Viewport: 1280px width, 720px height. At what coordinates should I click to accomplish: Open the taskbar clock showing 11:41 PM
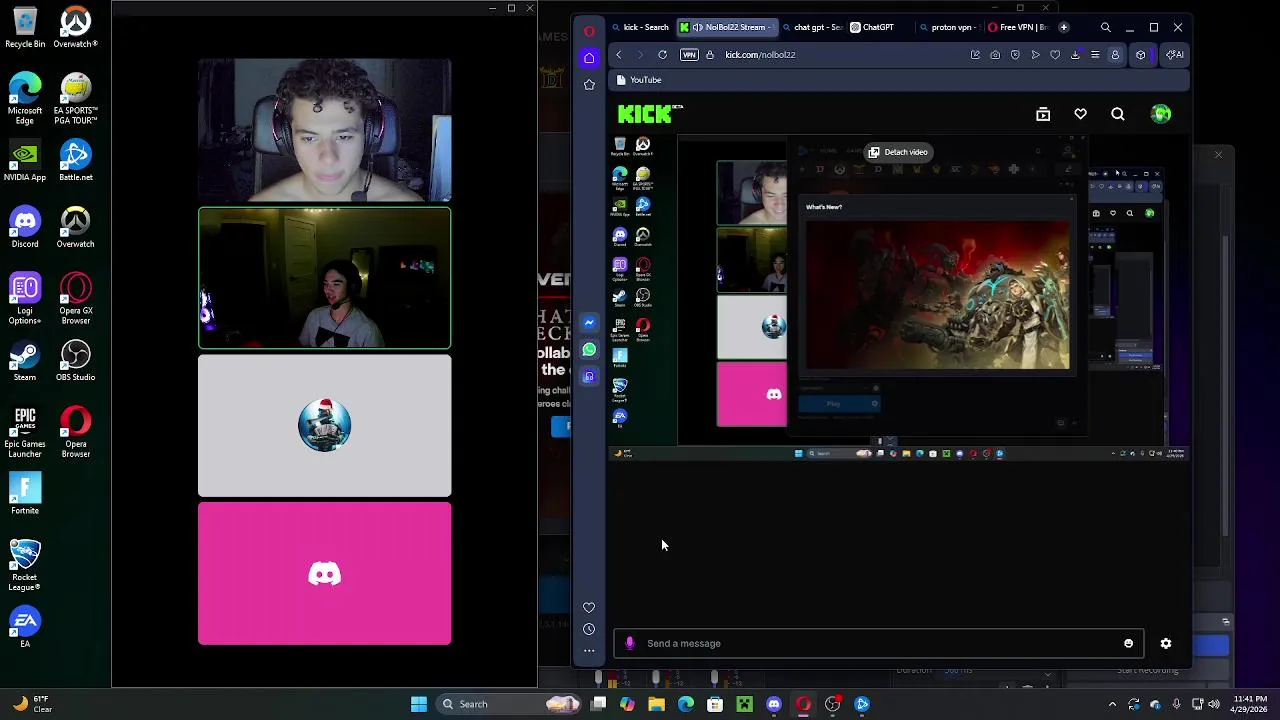(1250, 704)
